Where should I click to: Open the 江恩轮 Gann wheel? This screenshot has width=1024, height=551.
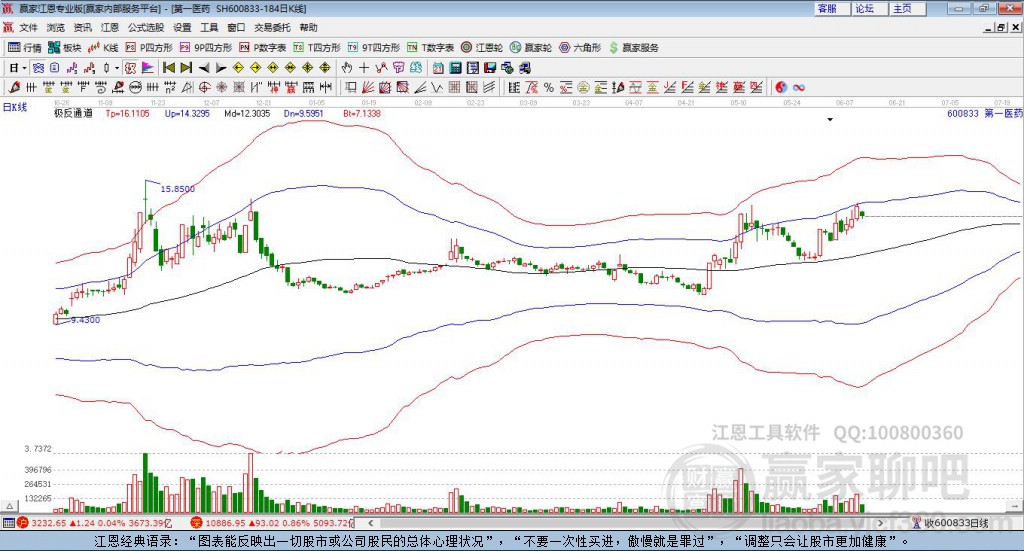click(x=482, y=48)
